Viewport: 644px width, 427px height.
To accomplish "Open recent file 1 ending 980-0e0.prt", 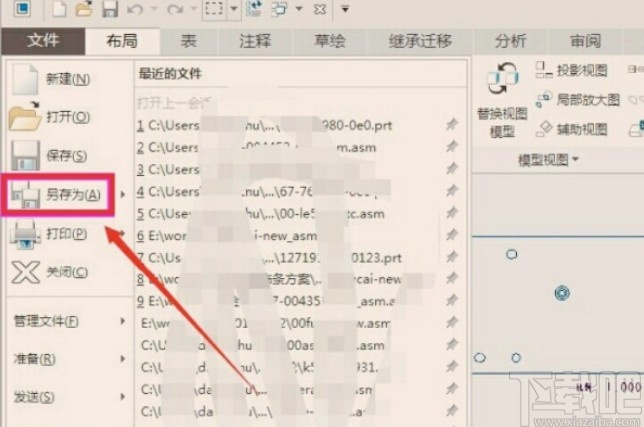I will [x=265, y=125].
